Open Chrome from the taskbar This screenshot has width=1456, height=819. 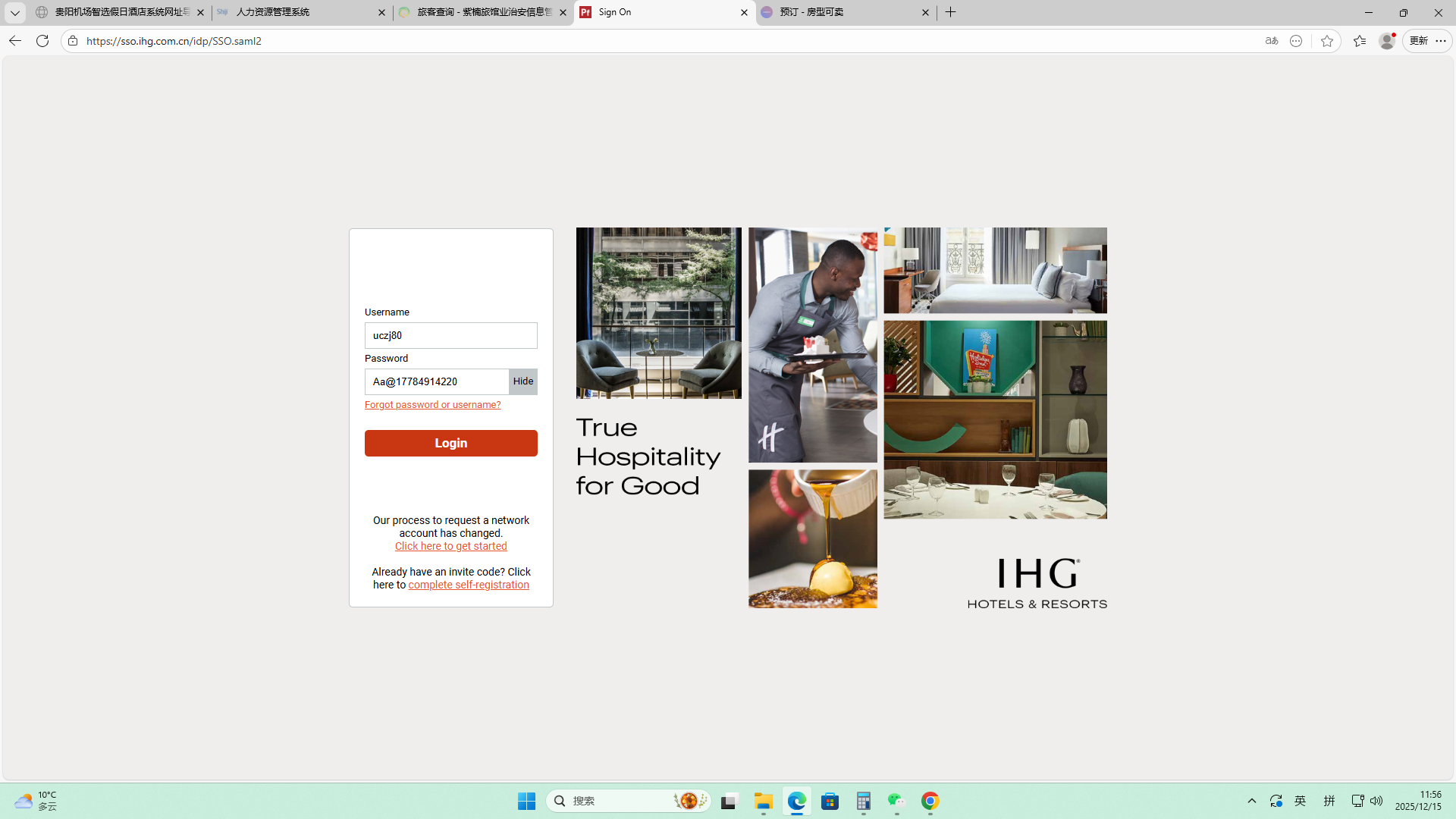pos(930,801)
